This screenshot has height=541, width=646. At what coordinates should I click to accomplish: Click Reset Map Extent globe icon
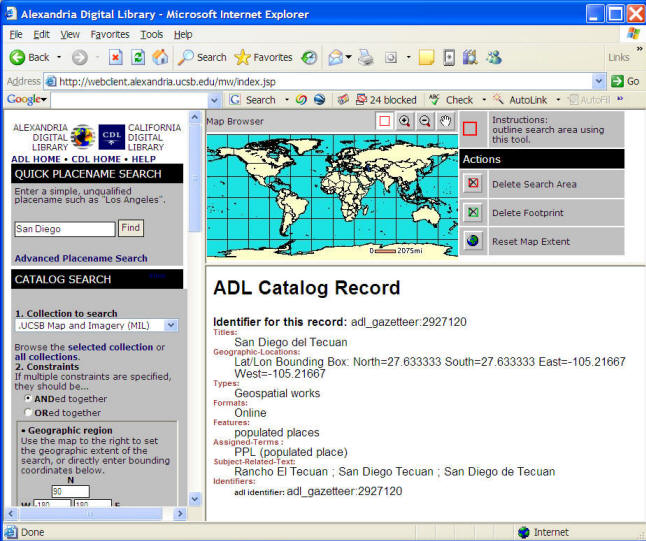[x=473, y=241]
